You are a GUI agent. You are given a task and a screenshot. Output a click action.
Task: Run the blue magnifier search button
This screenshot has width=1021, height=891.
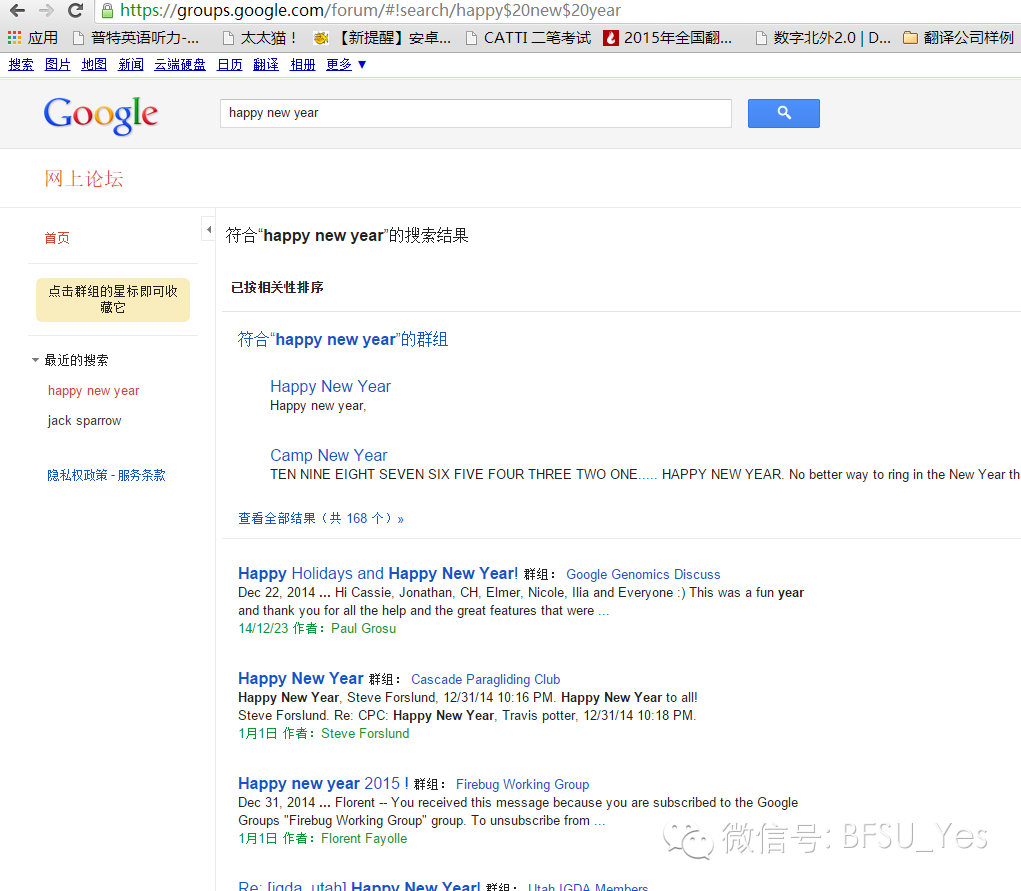pyautogui.click(x=783, y=113)
